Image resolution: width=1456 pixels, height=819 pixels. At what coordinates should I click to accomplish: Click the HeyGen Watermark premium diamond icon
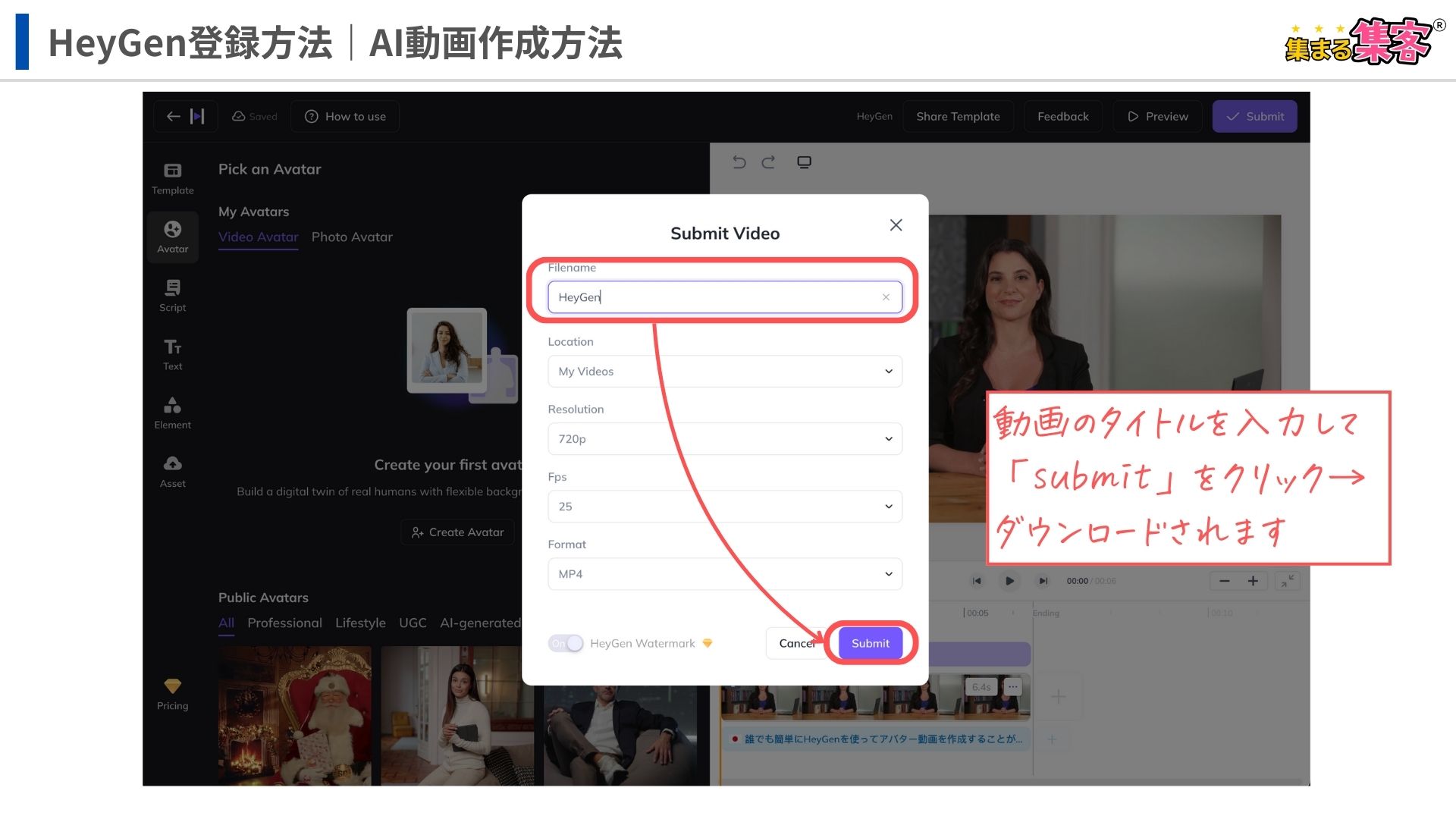(x=708, y=643)
